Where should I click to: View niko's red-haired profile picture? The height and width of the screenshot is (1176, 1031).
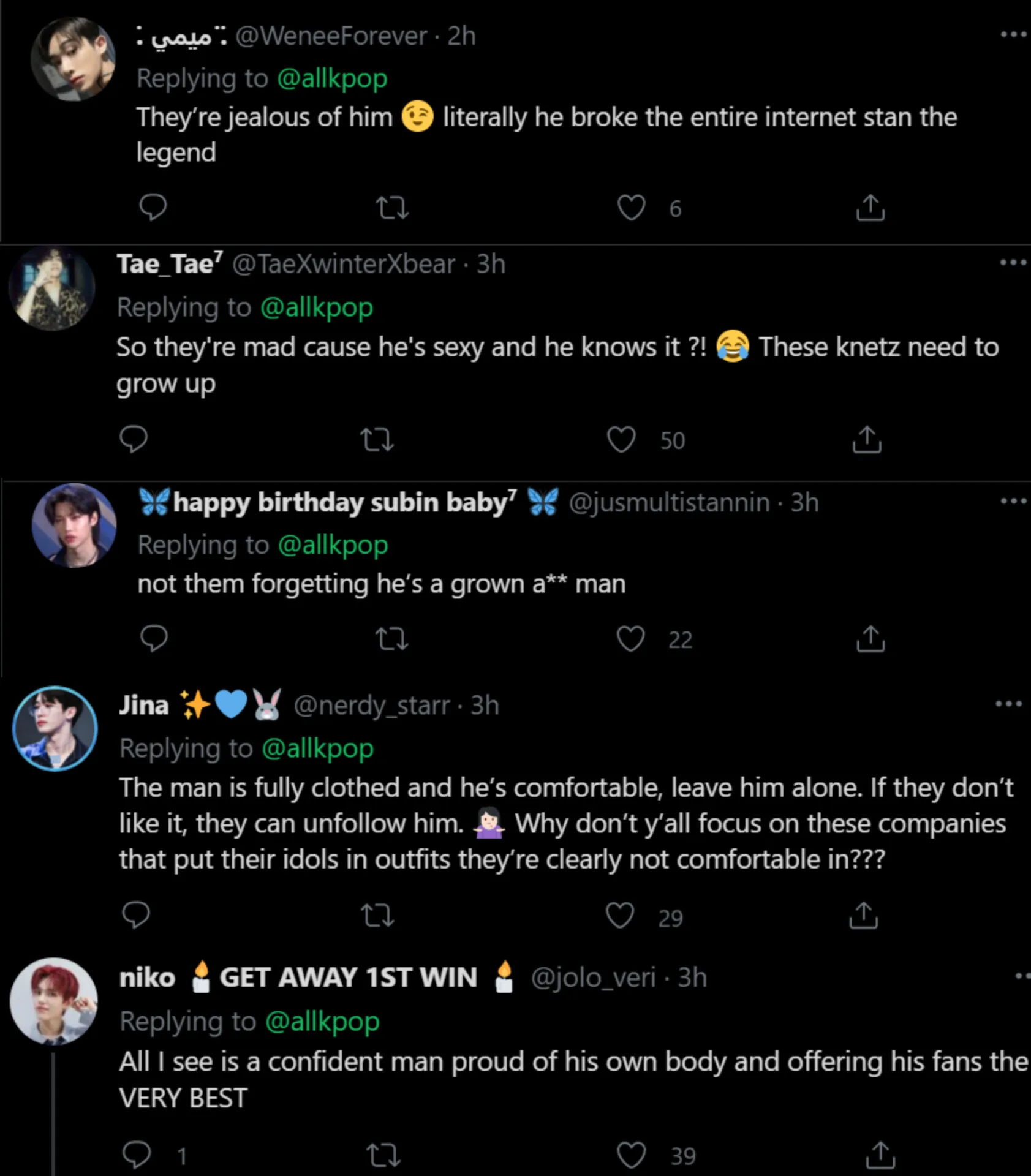coord(54,1001)
